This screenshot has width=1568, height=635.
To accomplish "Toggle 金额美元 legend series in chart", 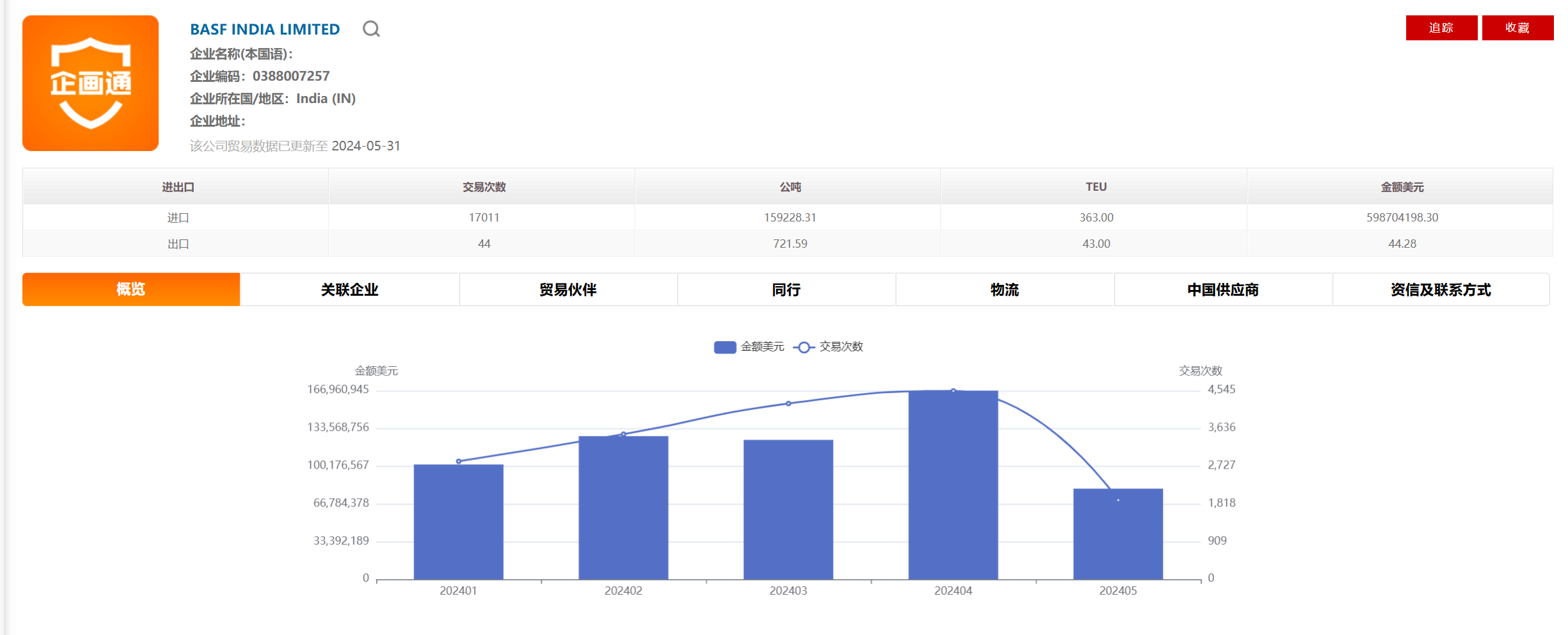I will [x=748, y=347].
